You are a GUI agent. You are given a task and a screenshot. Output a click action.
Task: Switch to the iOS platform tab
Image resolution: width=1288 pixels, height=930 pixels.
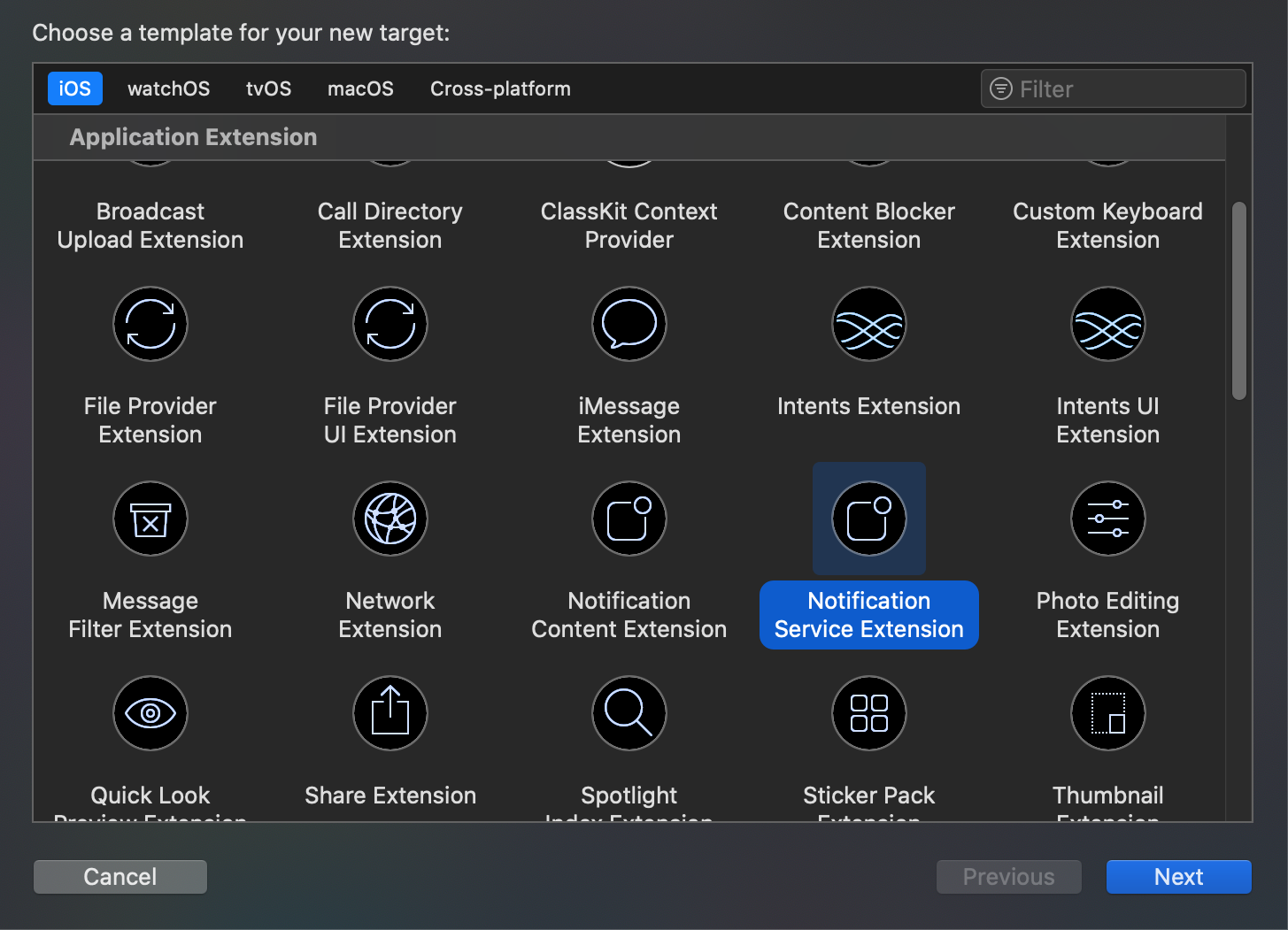tap(75, 88)
